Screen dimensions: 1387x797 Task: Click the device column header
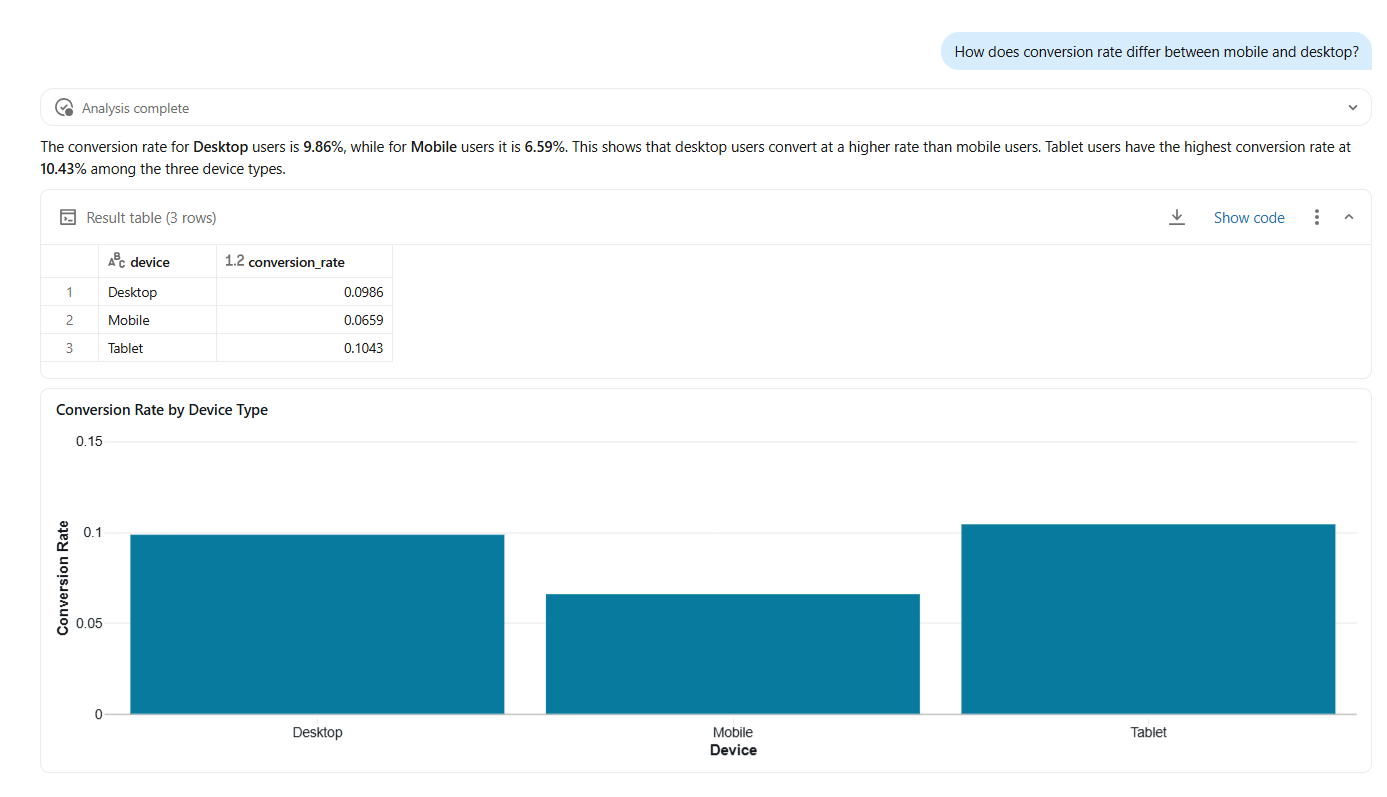(157, 262)
